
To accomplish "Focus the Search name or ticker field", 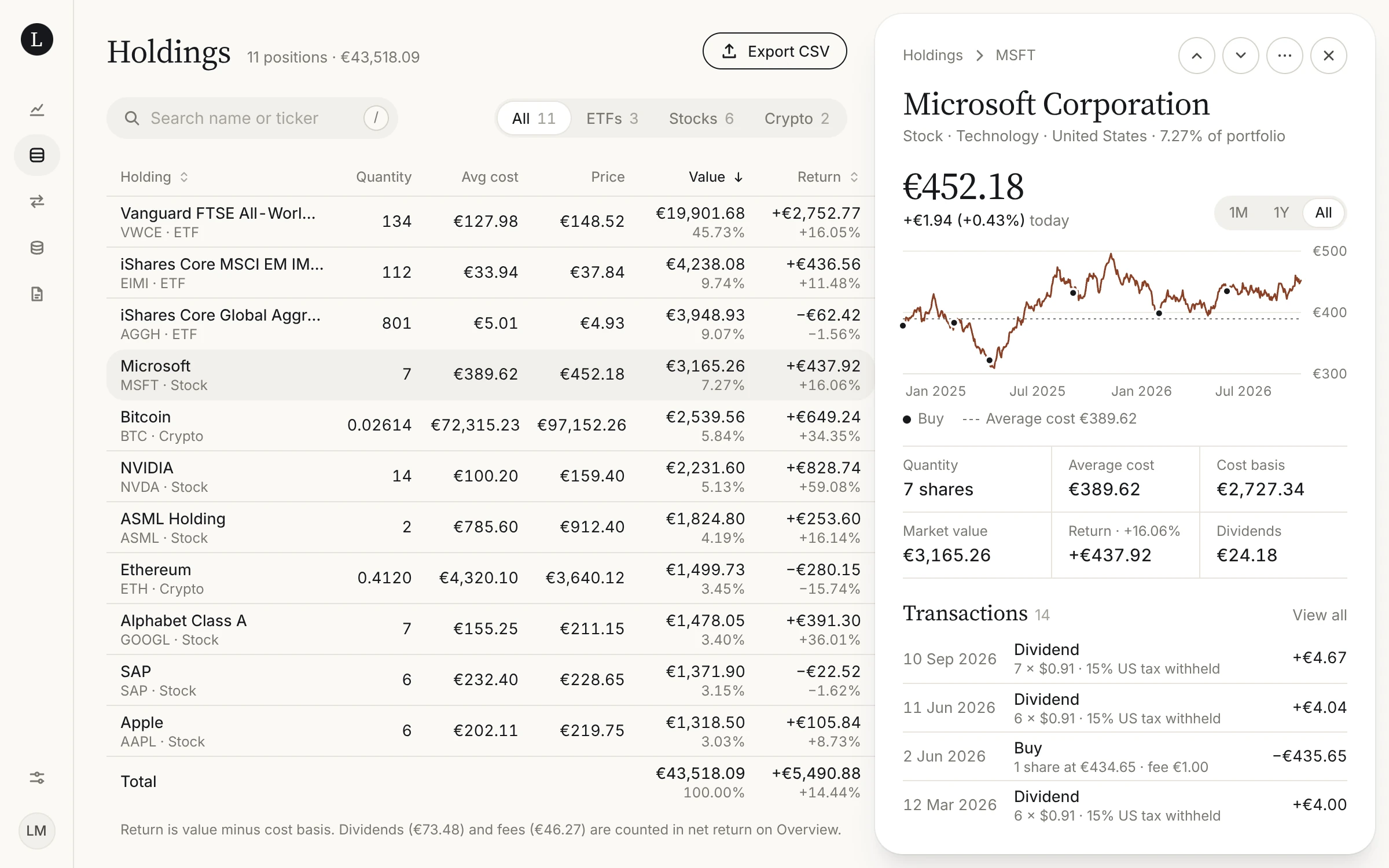I will click(x=252, y=118).
